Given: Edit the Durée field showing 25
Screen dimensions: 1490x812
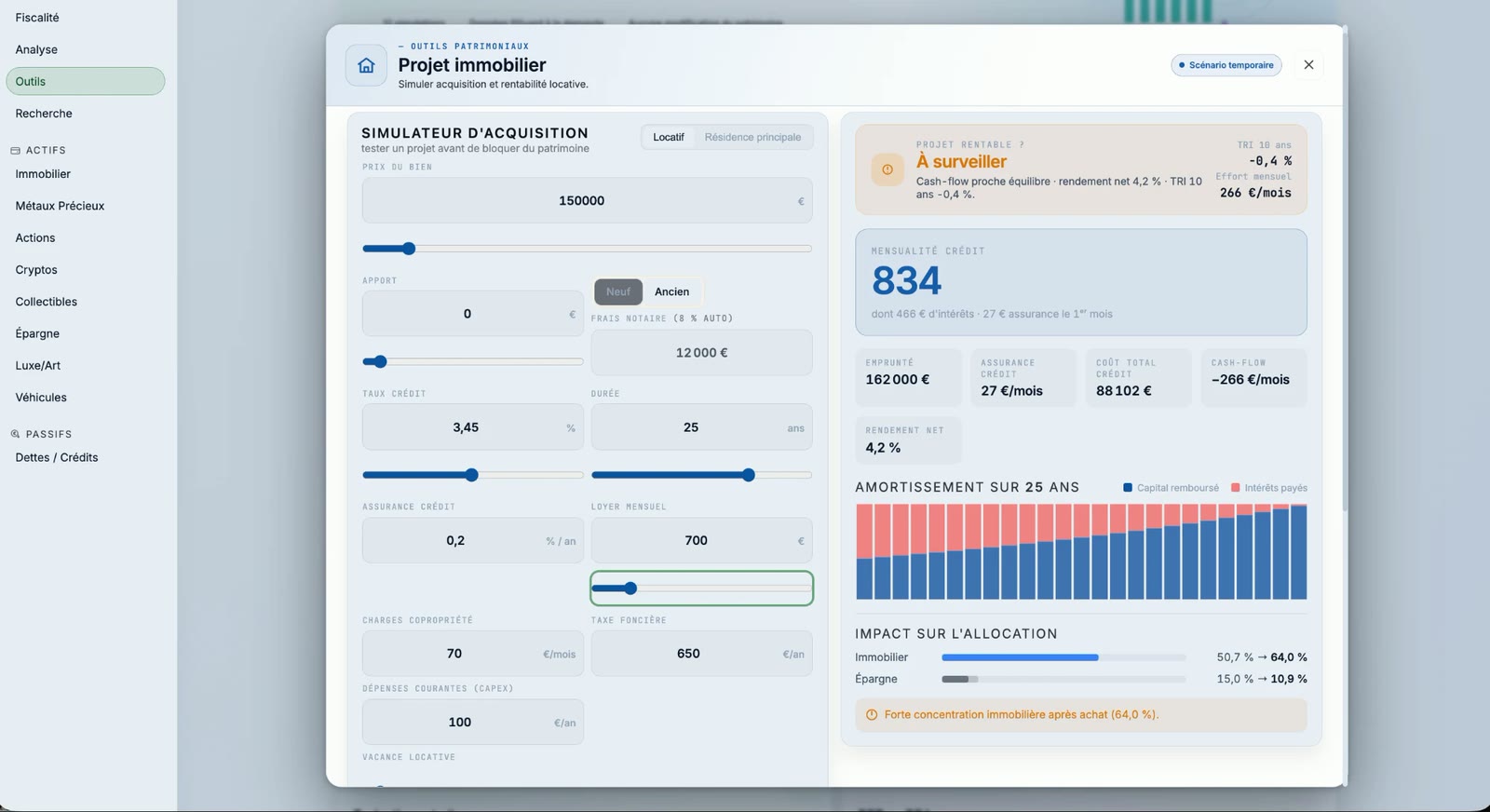Looking at the screenshot, I should pyautogui.click(x=701, y=427).
